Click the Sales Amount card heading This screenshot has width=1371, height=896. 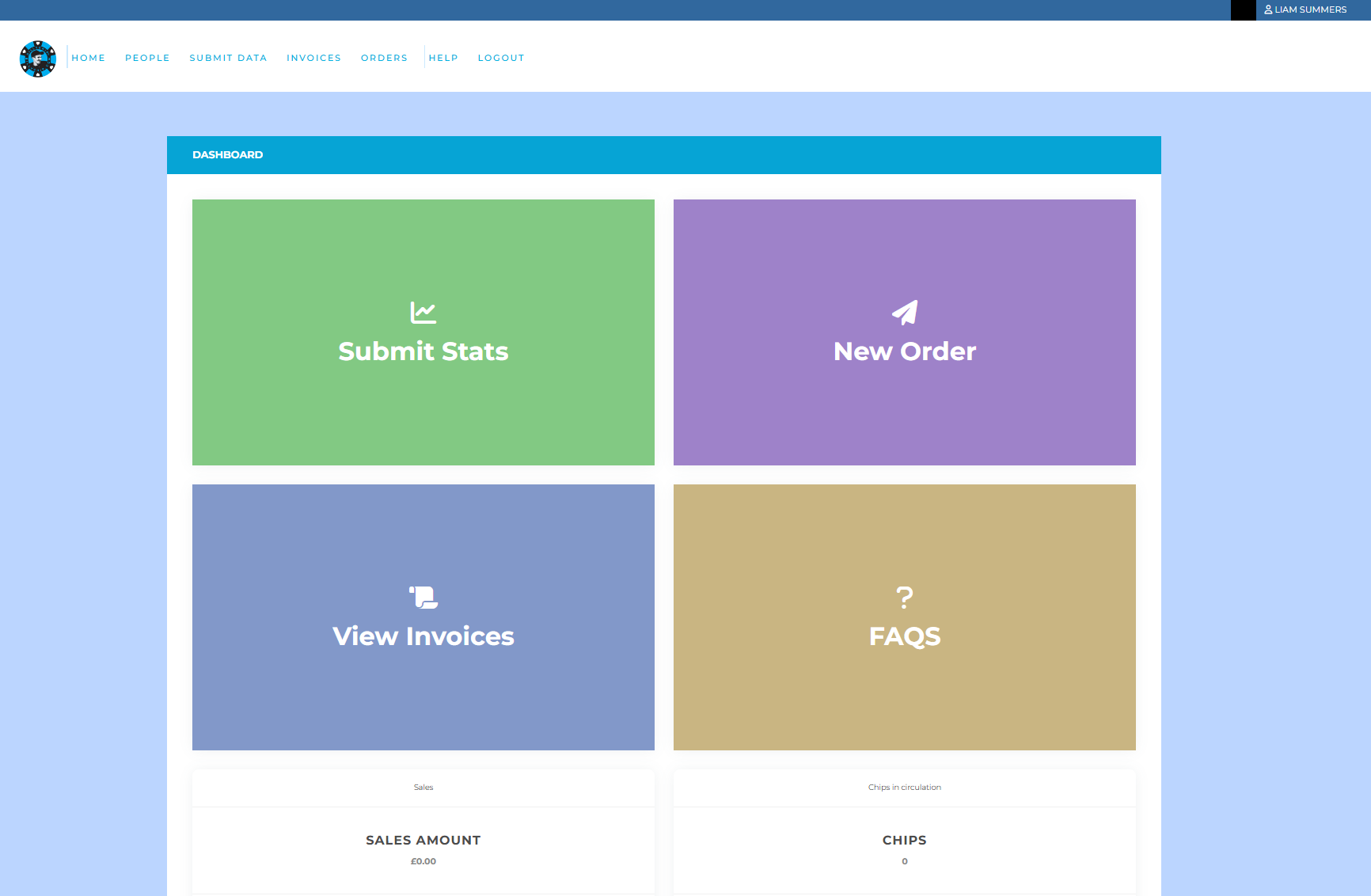(423, 840)
